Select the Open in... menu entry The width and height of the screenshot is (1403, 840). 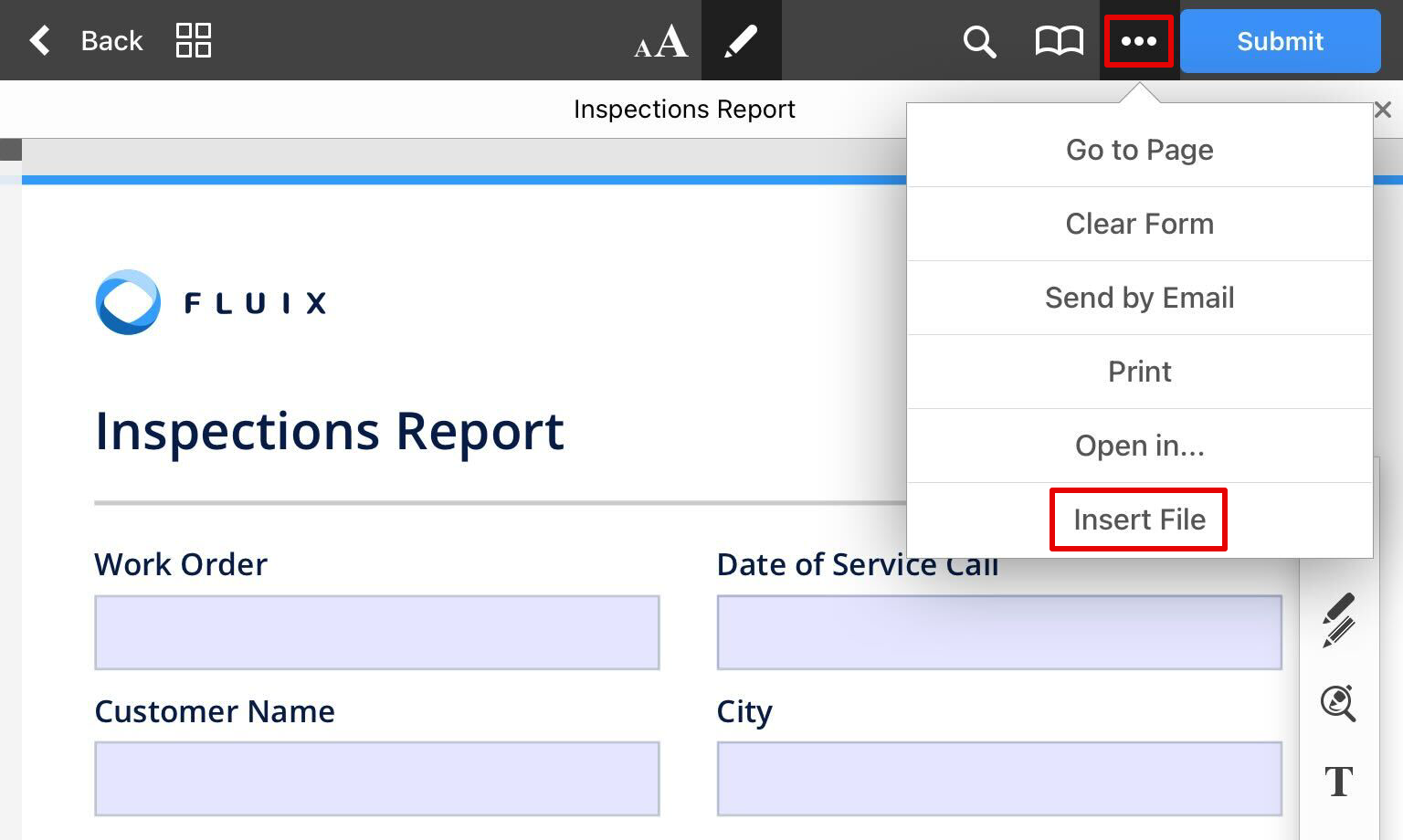point(1138,446)
